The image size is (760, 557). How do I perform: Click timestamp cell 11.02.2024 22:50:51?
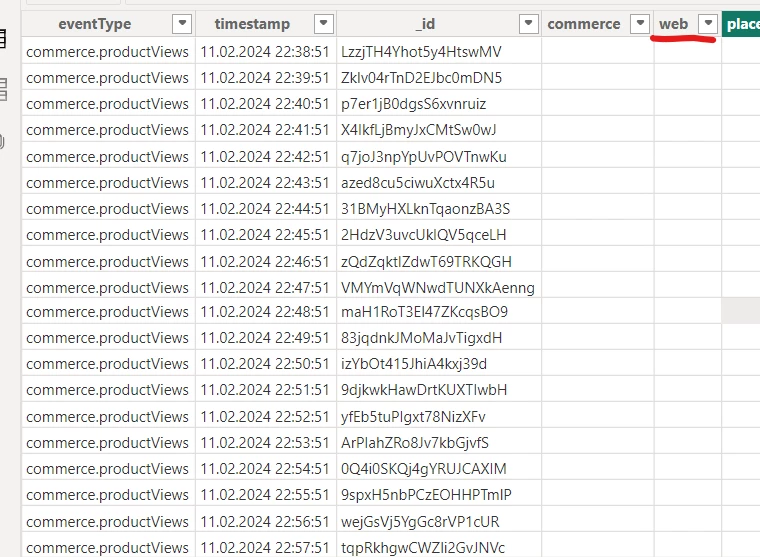266,364
